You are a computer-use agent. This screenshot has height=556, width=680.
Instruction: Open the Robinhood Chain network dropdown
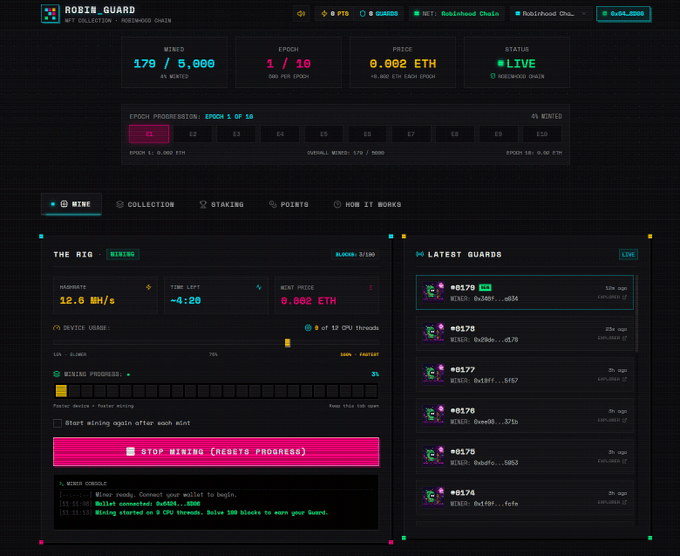tap(550, 13)
